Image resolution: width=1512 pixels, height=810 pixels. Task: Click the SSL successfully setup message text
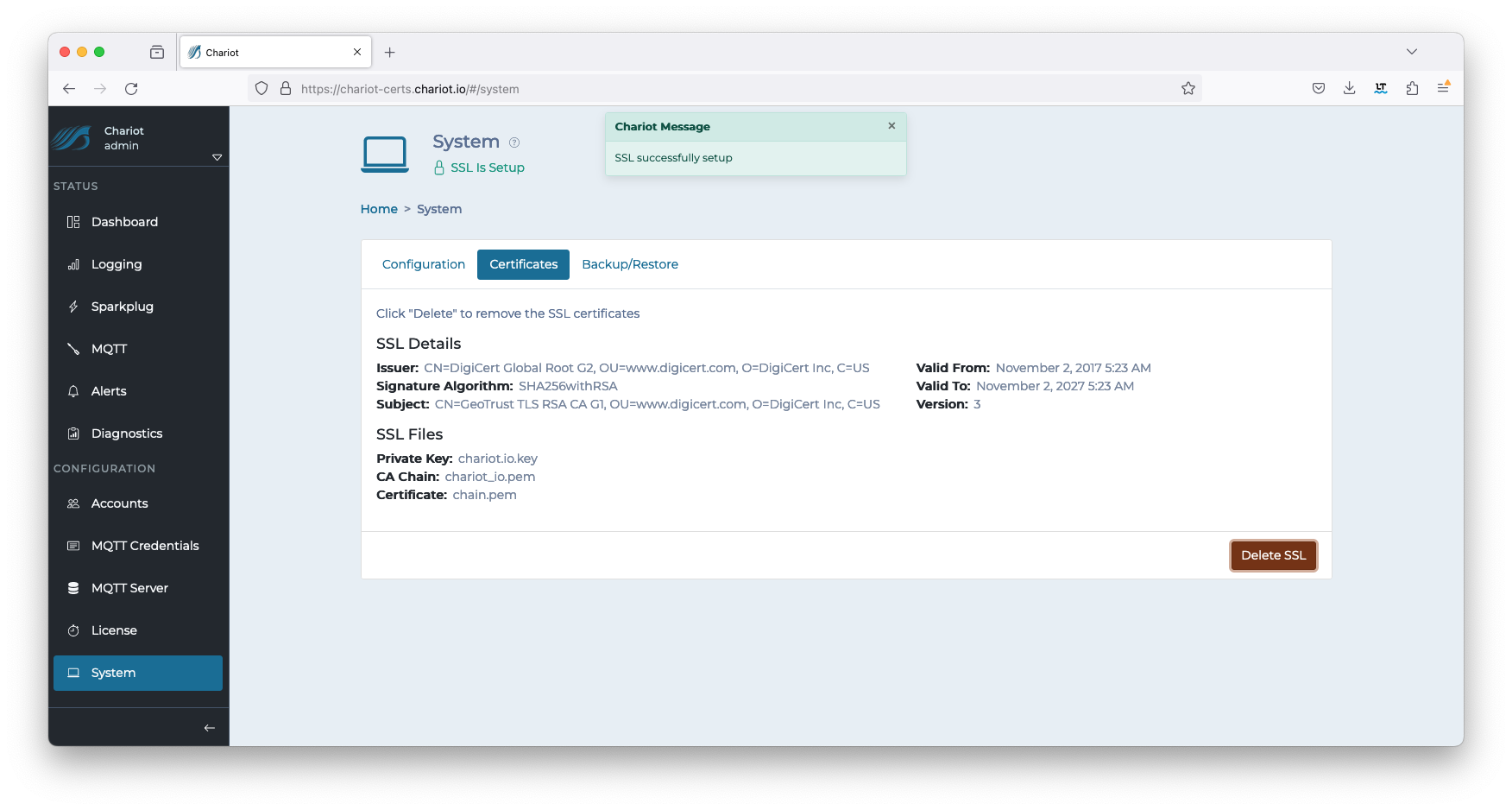[673, 158]
